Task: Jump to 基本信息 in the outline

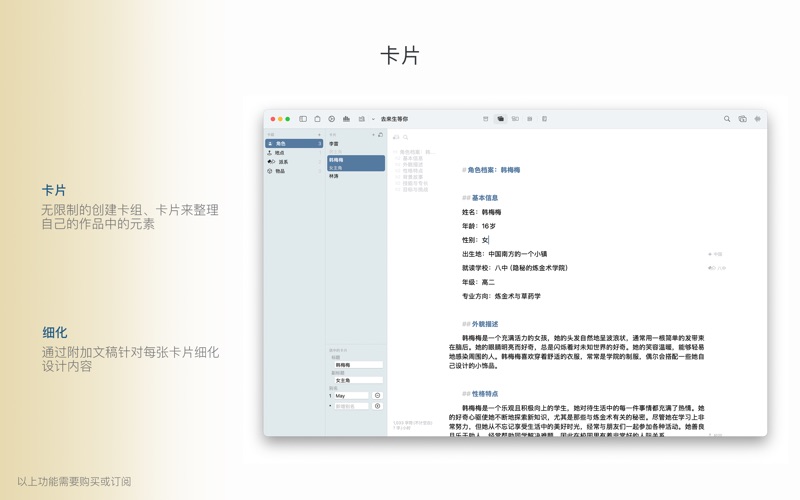Action: [x=412, y=159]
